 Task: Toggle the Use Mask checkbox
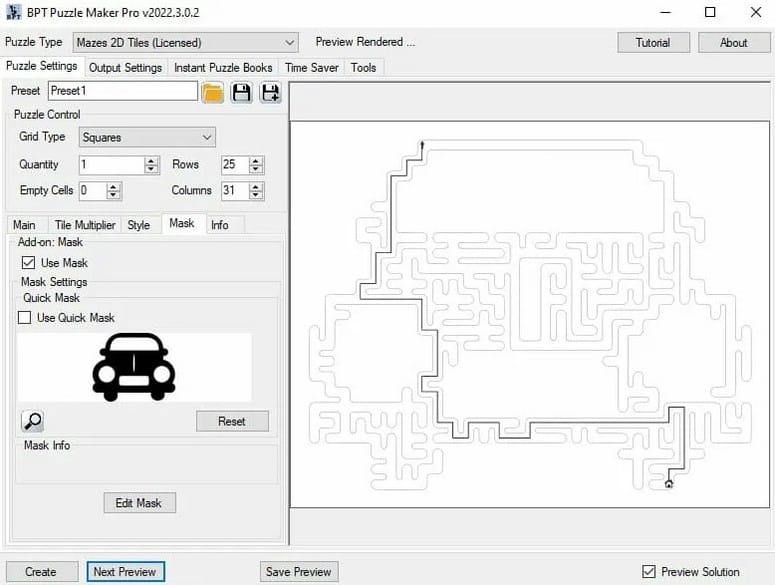[x=28, y=263]
